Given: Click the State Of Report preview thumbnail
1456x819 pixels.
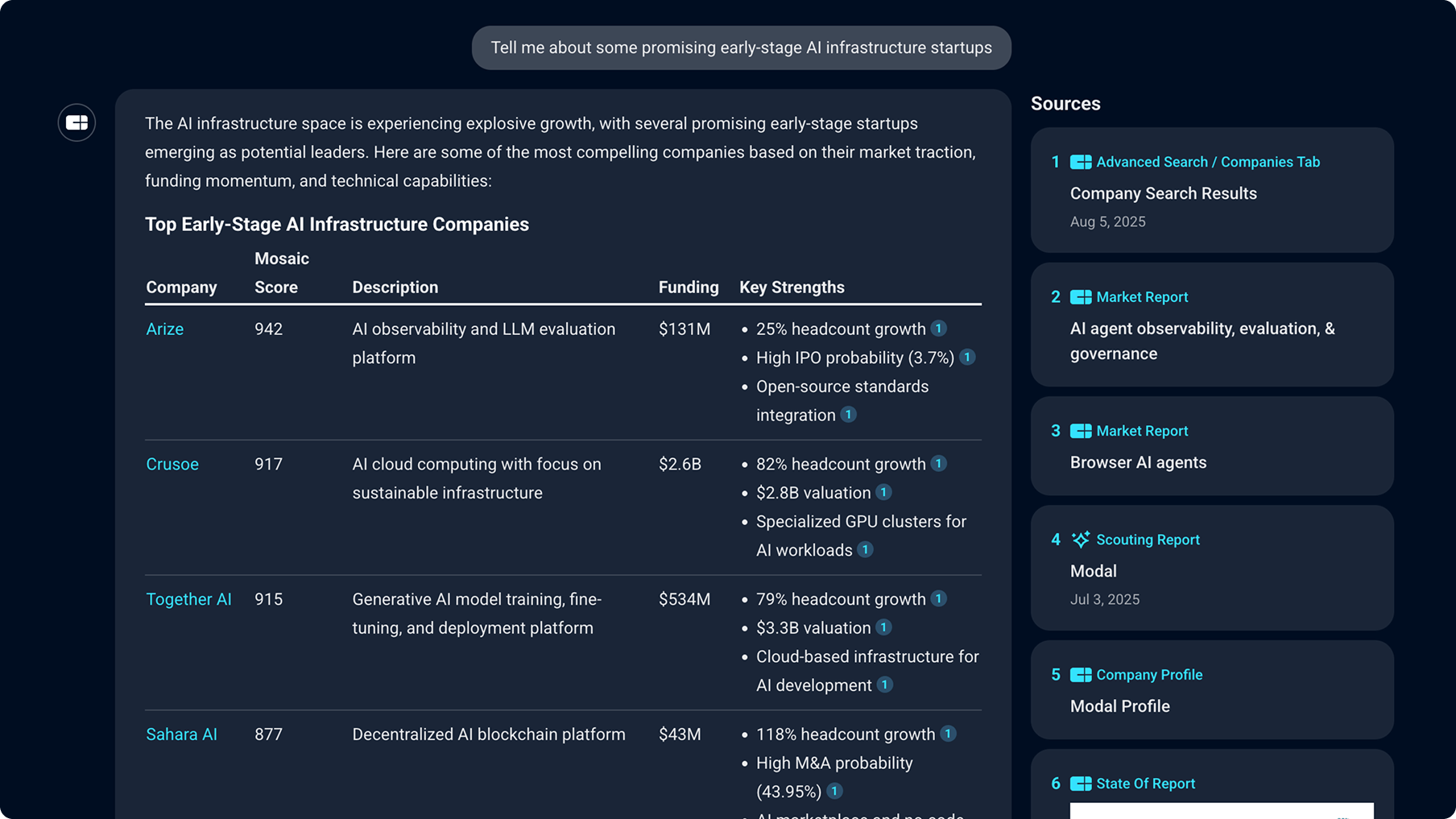Looking at the screenshot, I should tap(1221, 810).
